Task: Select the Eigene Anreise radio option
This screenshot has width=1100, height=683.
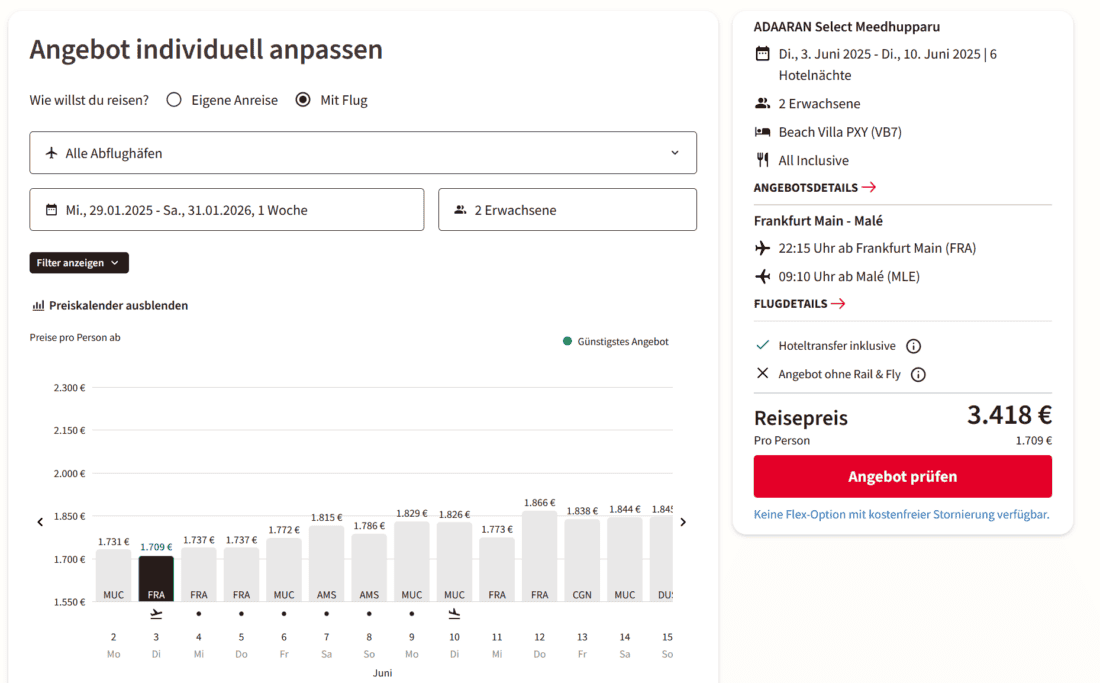Action: [174, 100]
